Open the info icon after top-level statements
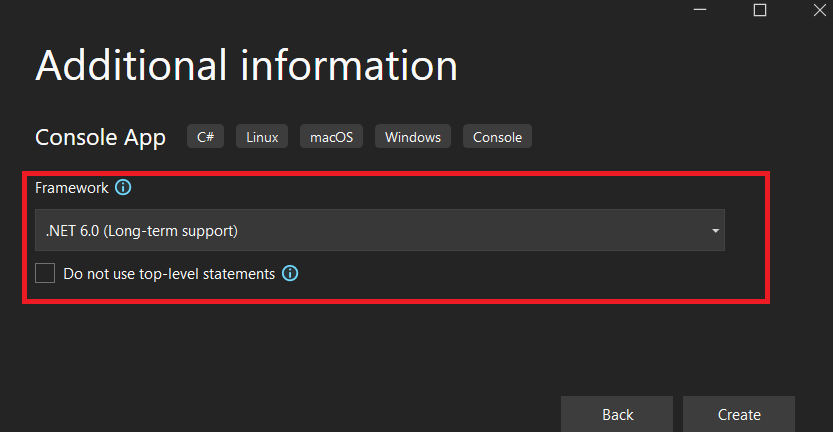Viewport: 833px width, 432px height. pyautogui.click(x=290, y=273)
